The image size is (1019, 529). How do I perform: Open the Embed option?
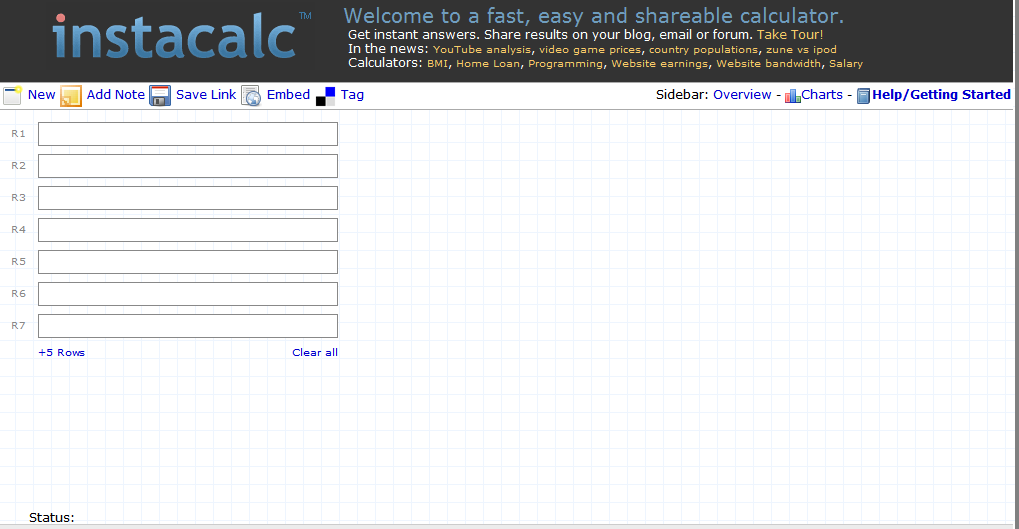[288, 95]
